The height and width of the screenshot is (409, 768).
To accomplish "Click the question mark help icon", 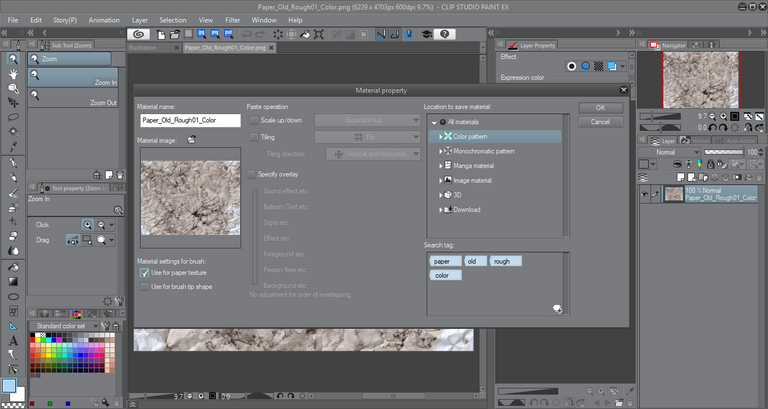I will (444, 34).
